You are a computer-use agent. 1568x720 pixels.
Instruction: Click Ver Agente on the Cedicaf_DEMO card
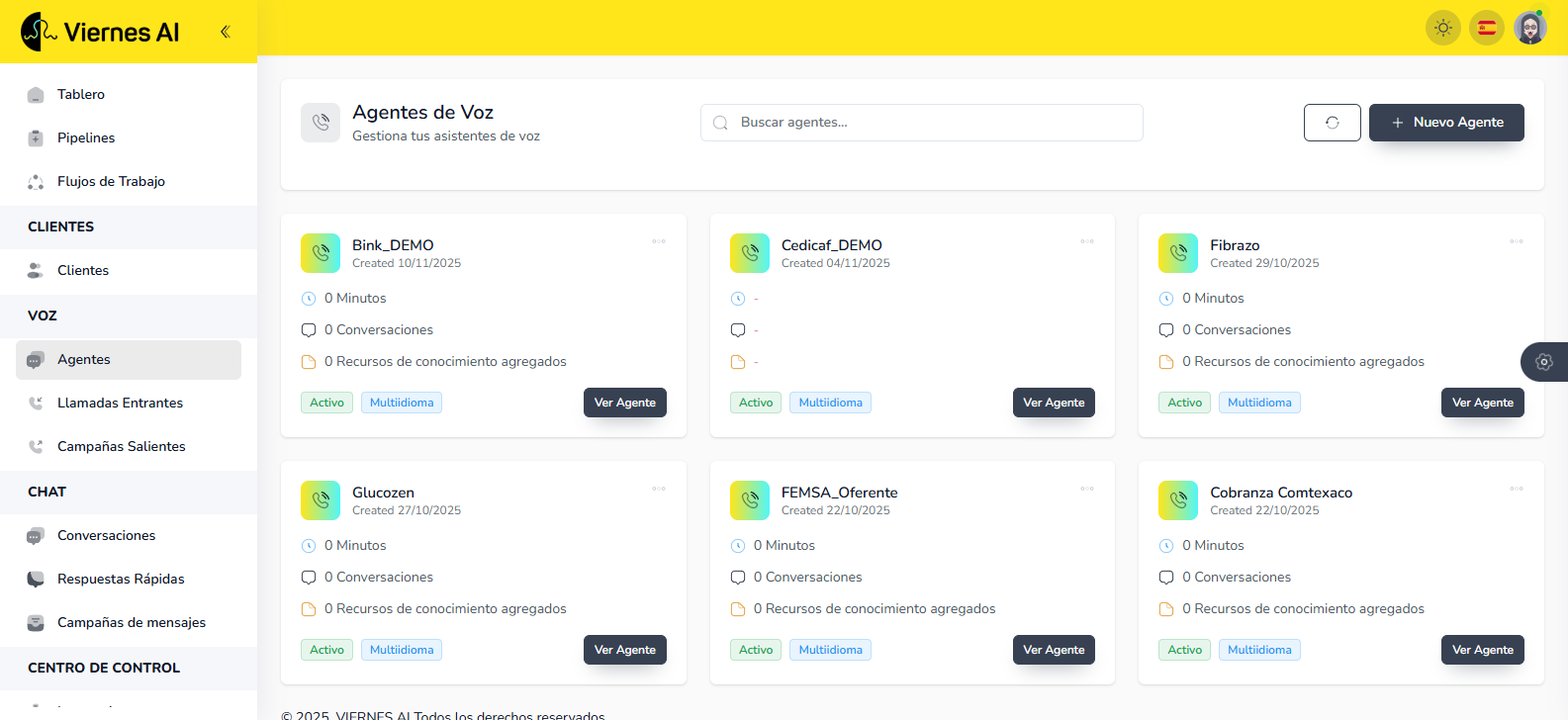pyautogui.click(x=1053, y=403)
